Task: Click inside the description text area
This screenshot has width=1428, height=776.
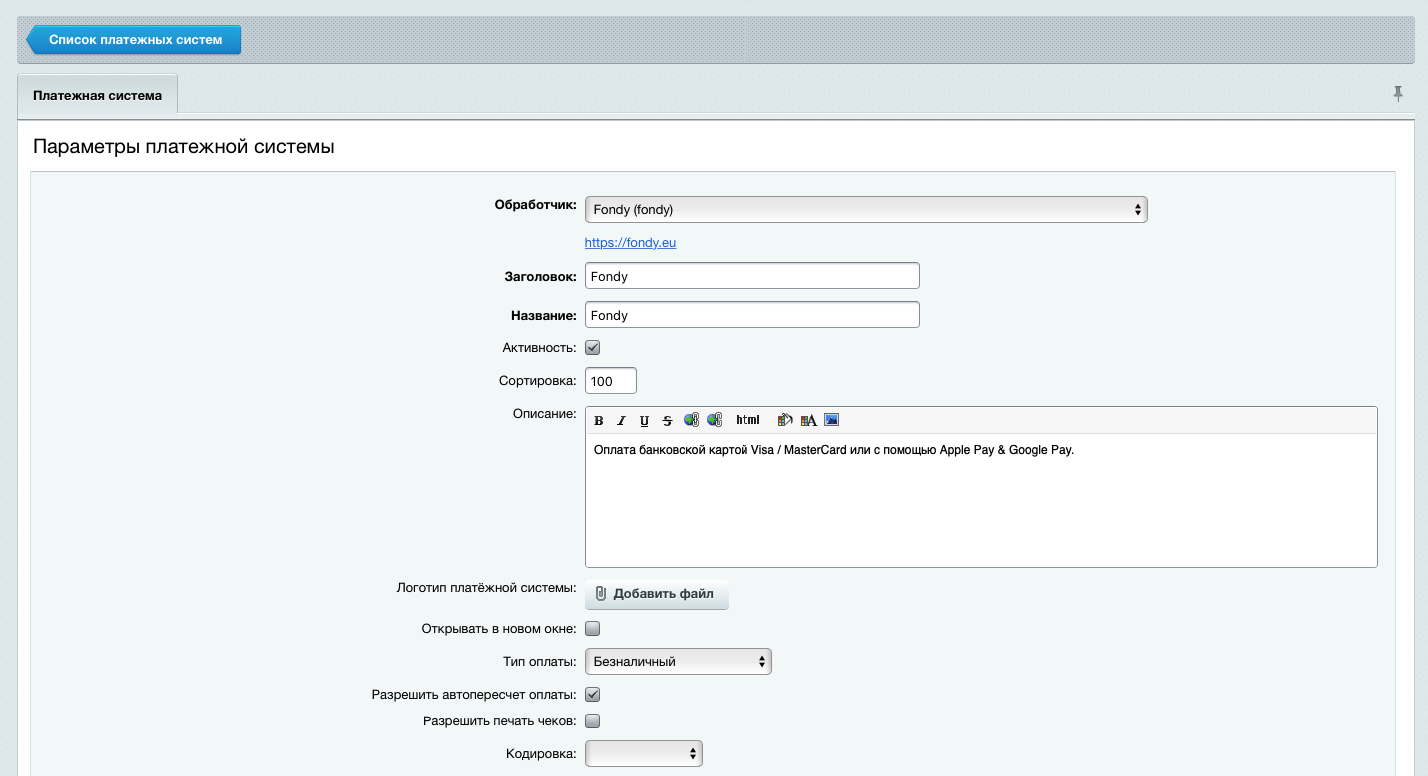Action: pyautogui.click(x=981, y=500)
